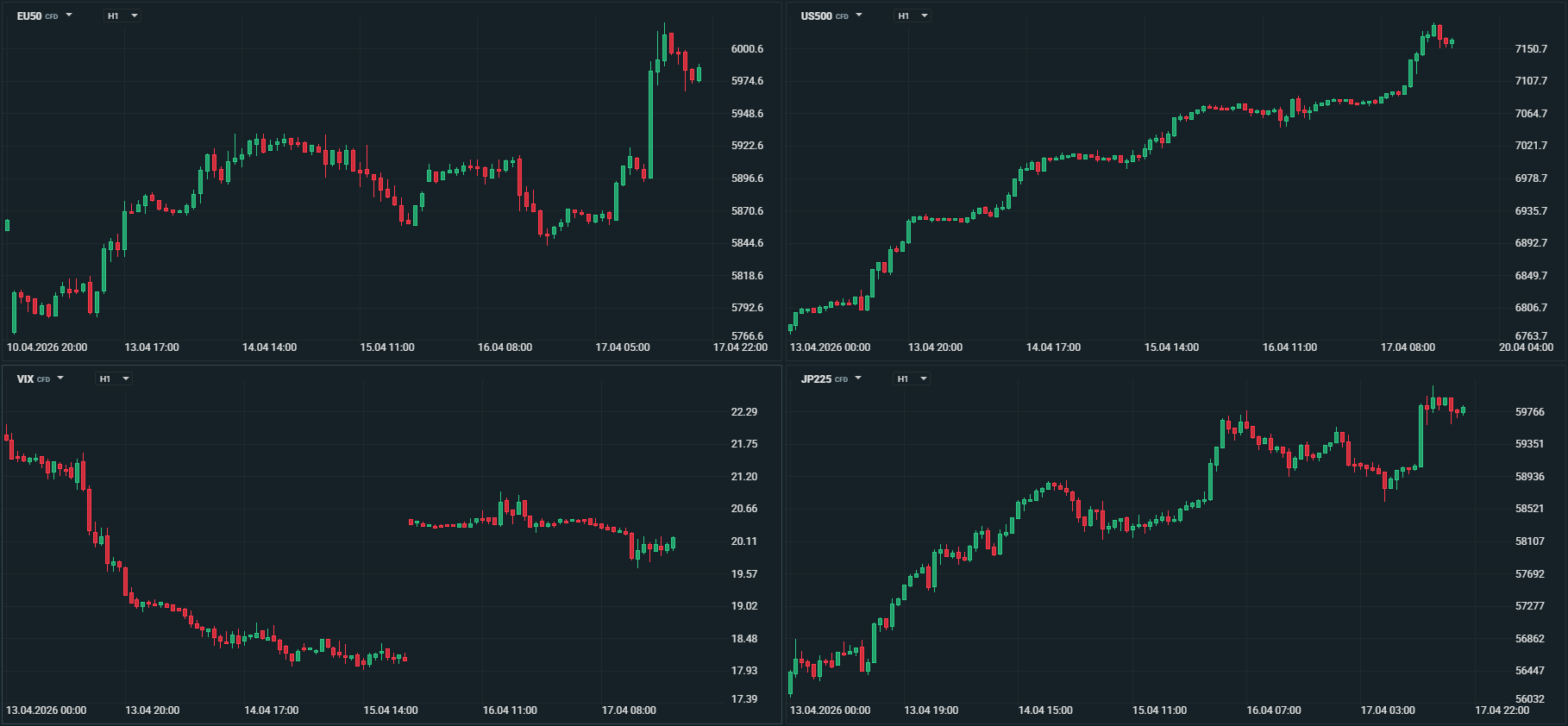Change the H1 timeframe on VIX chart
1568x726 pixels.
tap(113, 379)
